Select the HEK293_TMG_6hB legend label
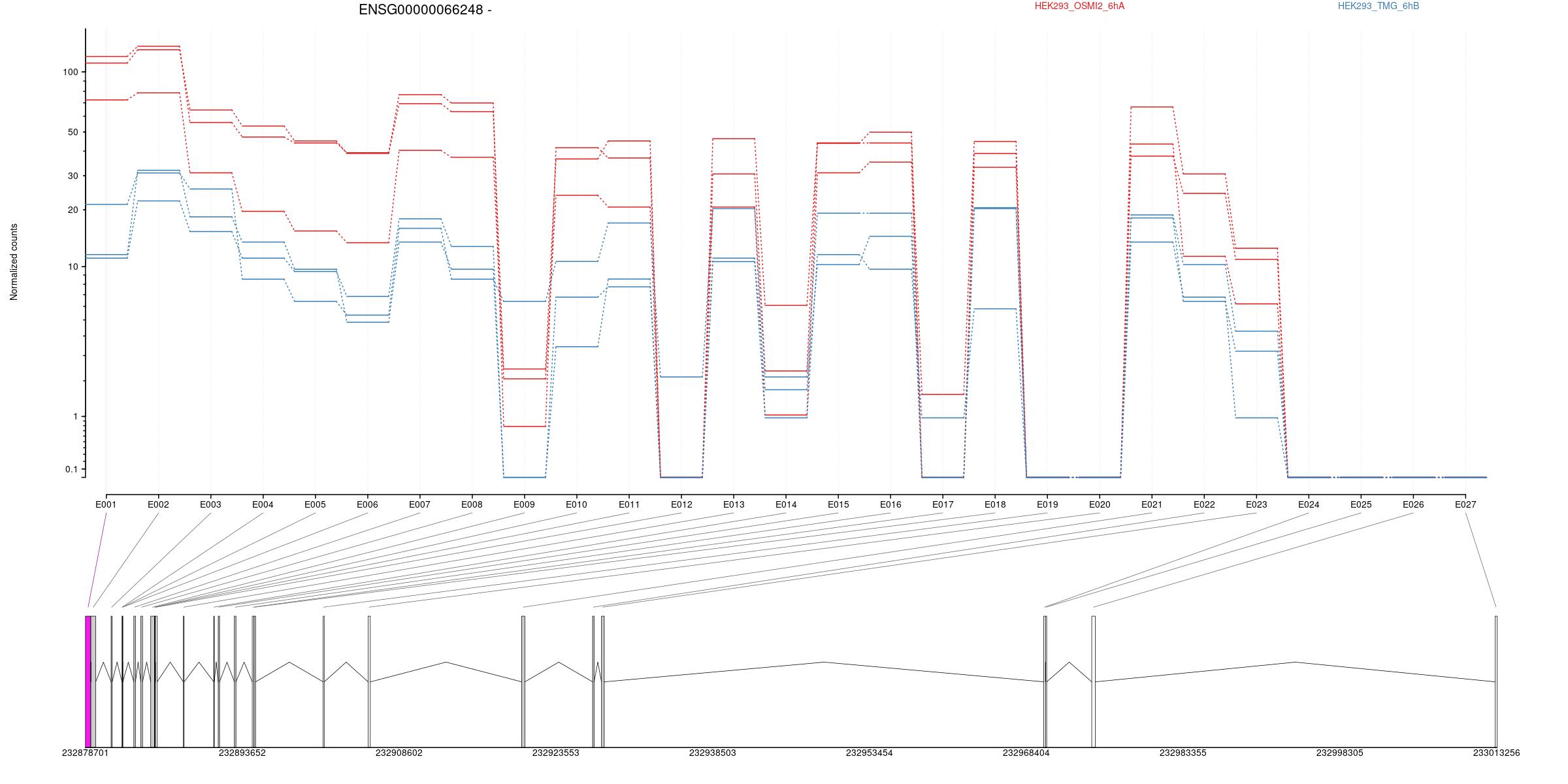Image resolution: width=1568 pixels, height=784 pixels. pyautogui.click(x=1379, y=6)
